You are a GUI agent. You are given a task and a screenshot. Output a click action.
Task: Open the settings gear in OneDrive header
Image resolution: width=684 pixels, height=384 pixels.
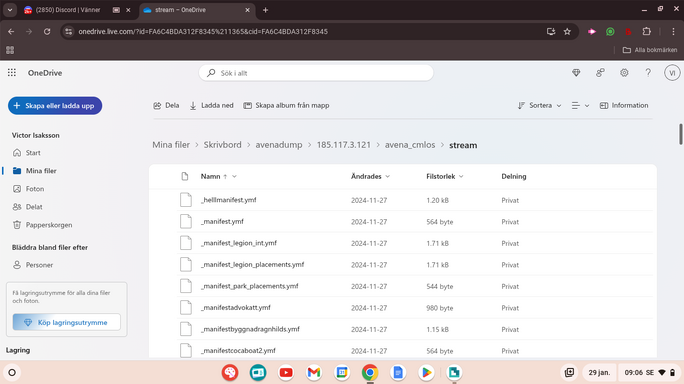[x=624, y=73]
